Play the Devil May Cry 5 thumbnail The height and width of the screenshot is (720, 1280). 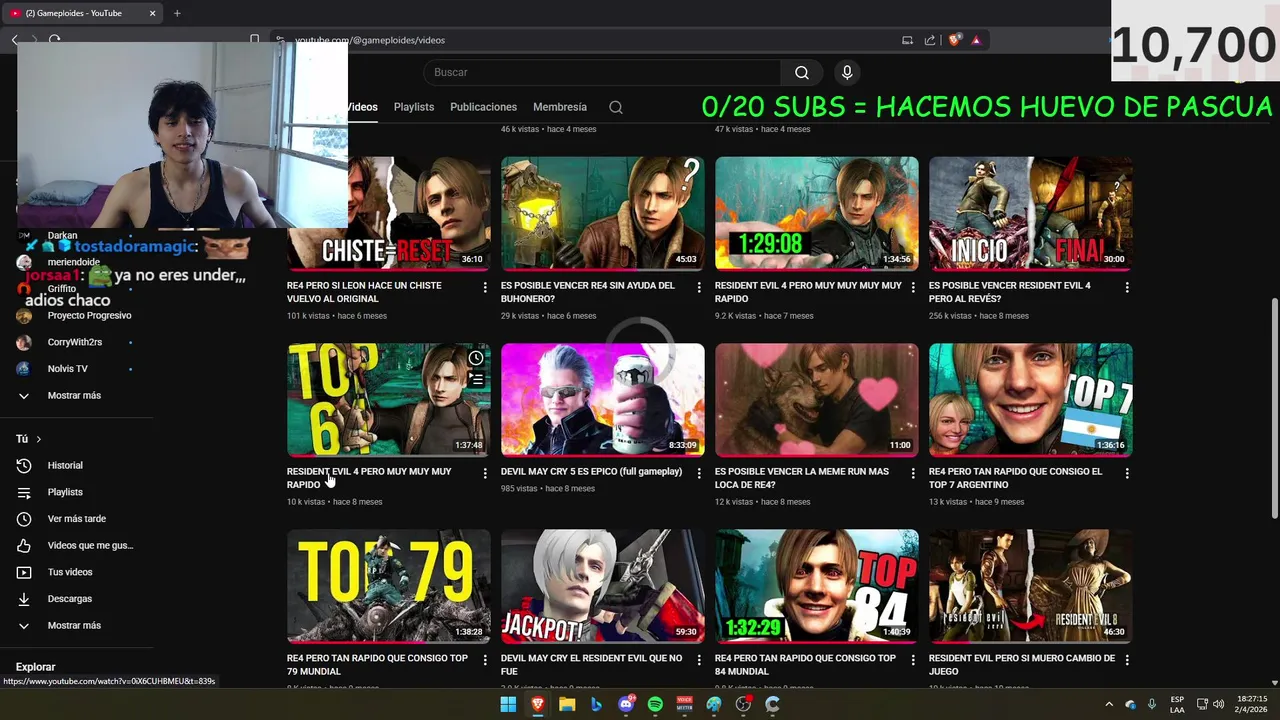[x=602, y=400]
